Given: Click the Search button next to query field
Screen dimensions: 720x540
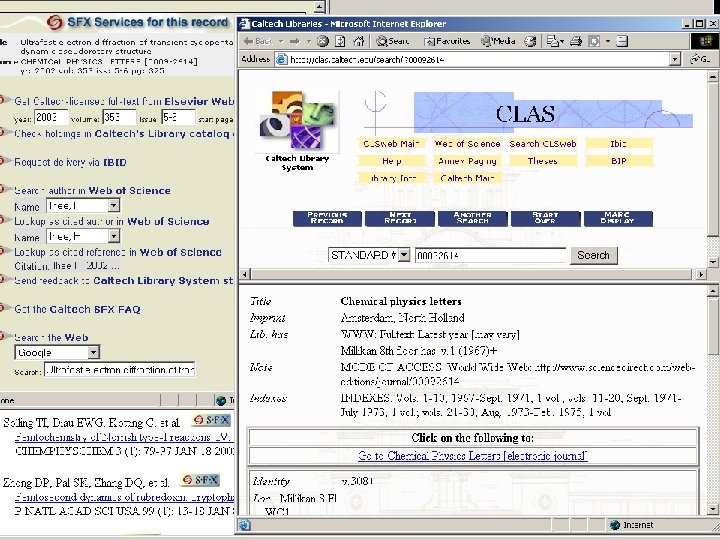Looking at the screenshot, I should click(594, 255).
